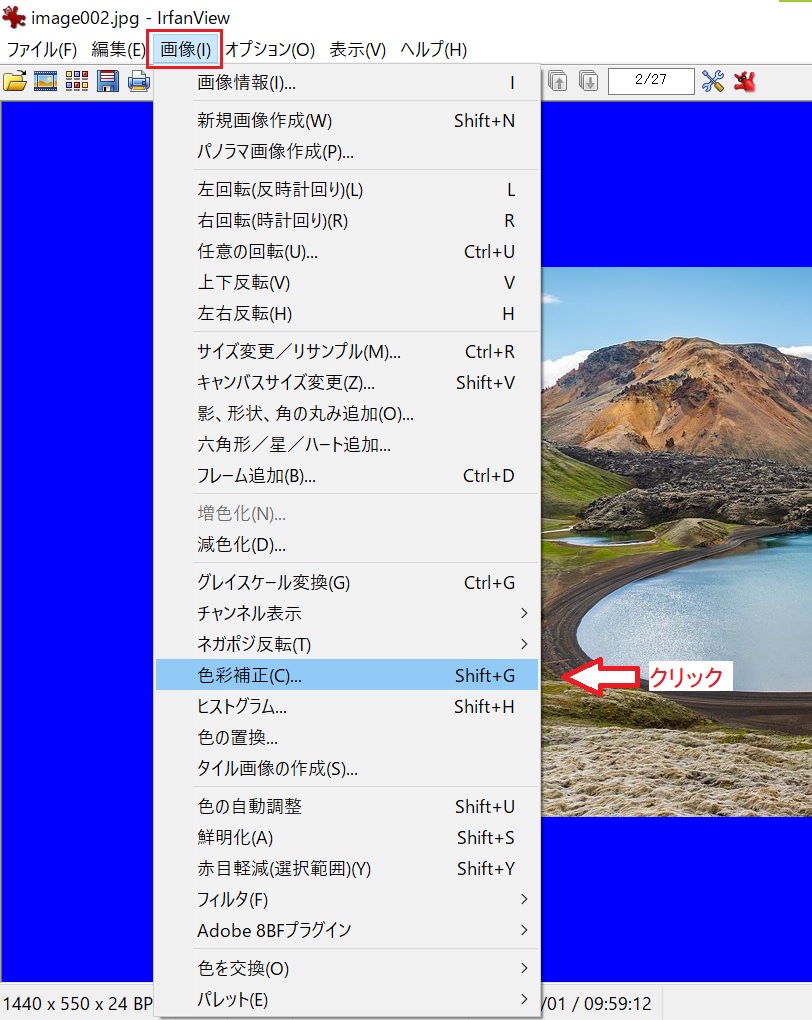The image size is (812, 1020).
Task: Choose グレイスケール変換 in the image menu
Action: pos(300,582)
